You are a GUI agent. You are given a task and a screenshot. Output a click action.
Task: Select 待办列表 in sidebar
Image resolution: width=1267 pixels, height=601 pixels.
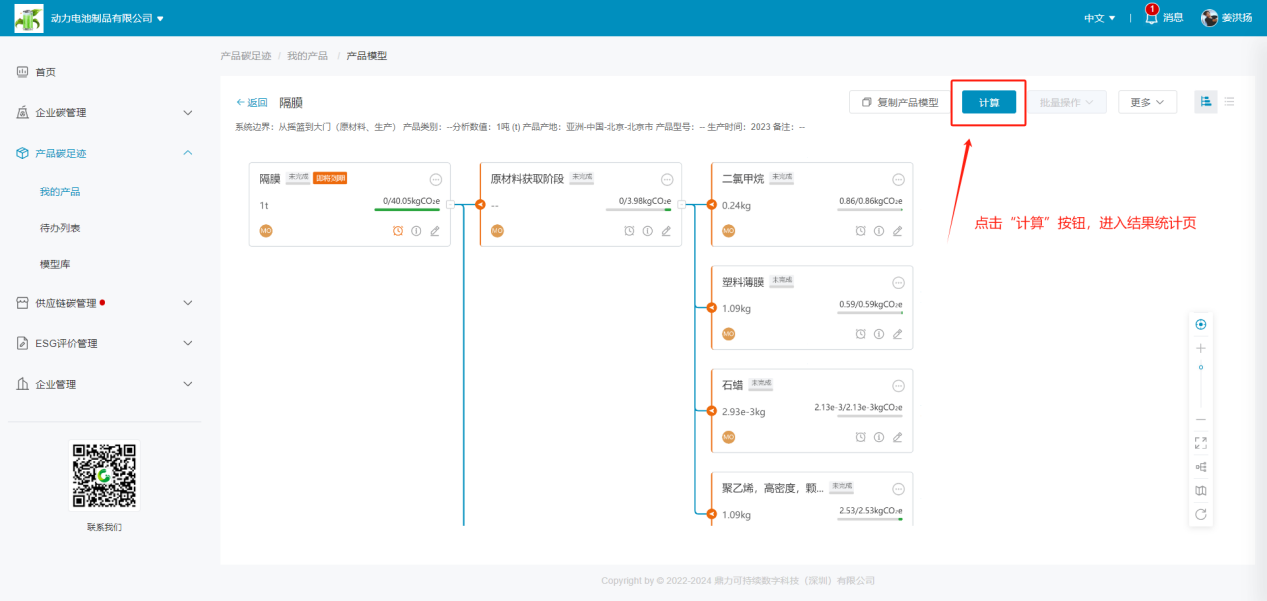coord(60,228)
